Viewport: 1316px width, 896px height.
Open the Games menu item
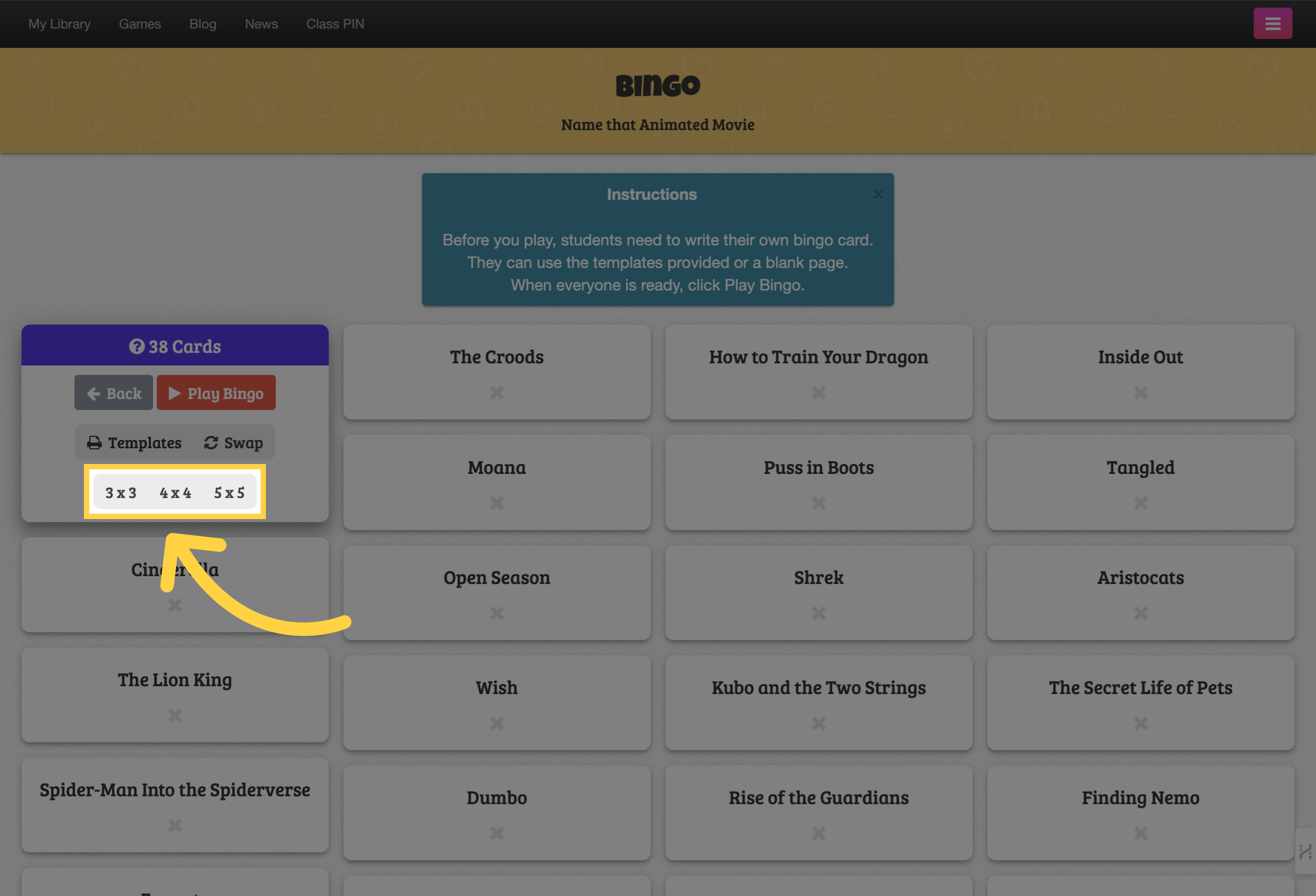click(140, 23)
